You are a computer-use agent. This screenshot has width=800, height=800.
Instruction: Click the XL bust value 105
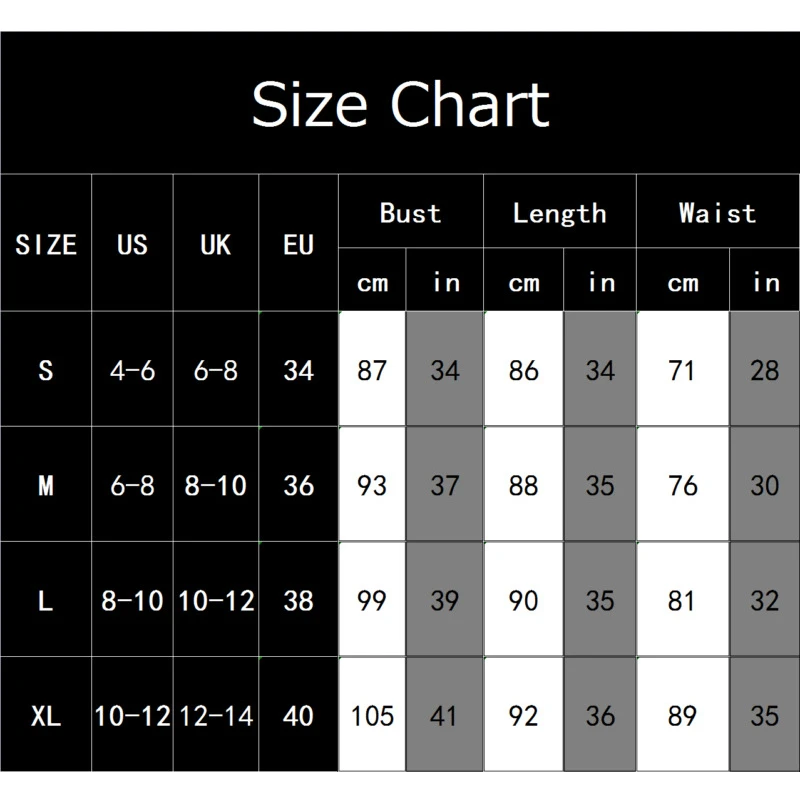click(372, 716)
